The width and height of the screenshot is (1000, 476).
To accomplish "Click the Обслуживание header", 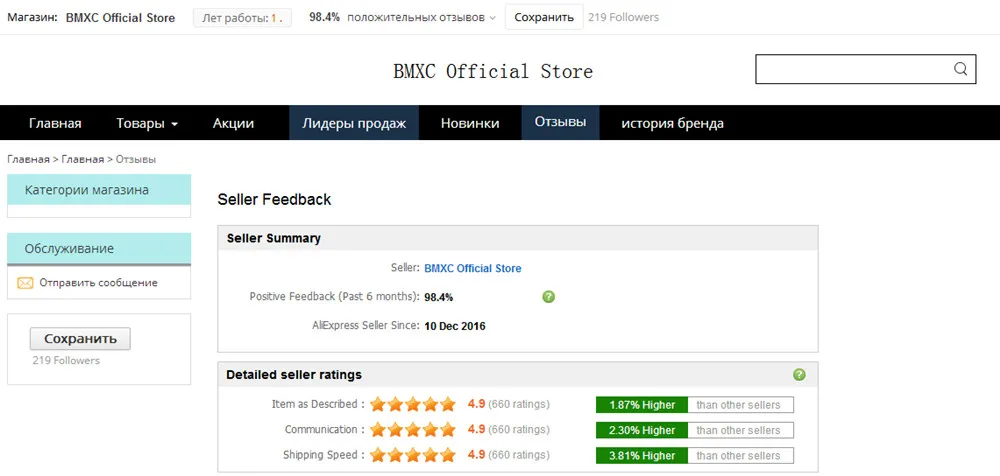I will pos(99,249).
